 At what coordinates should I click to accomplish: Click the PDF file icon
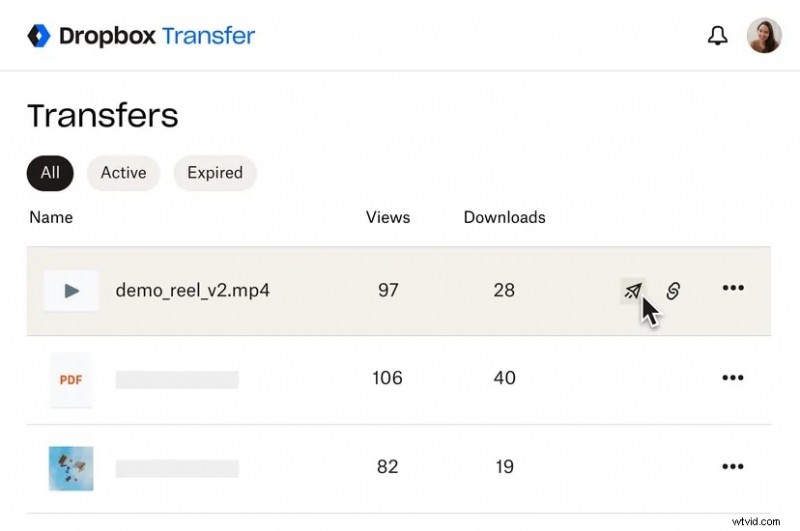pyautogui.click(x=71, y=379)
